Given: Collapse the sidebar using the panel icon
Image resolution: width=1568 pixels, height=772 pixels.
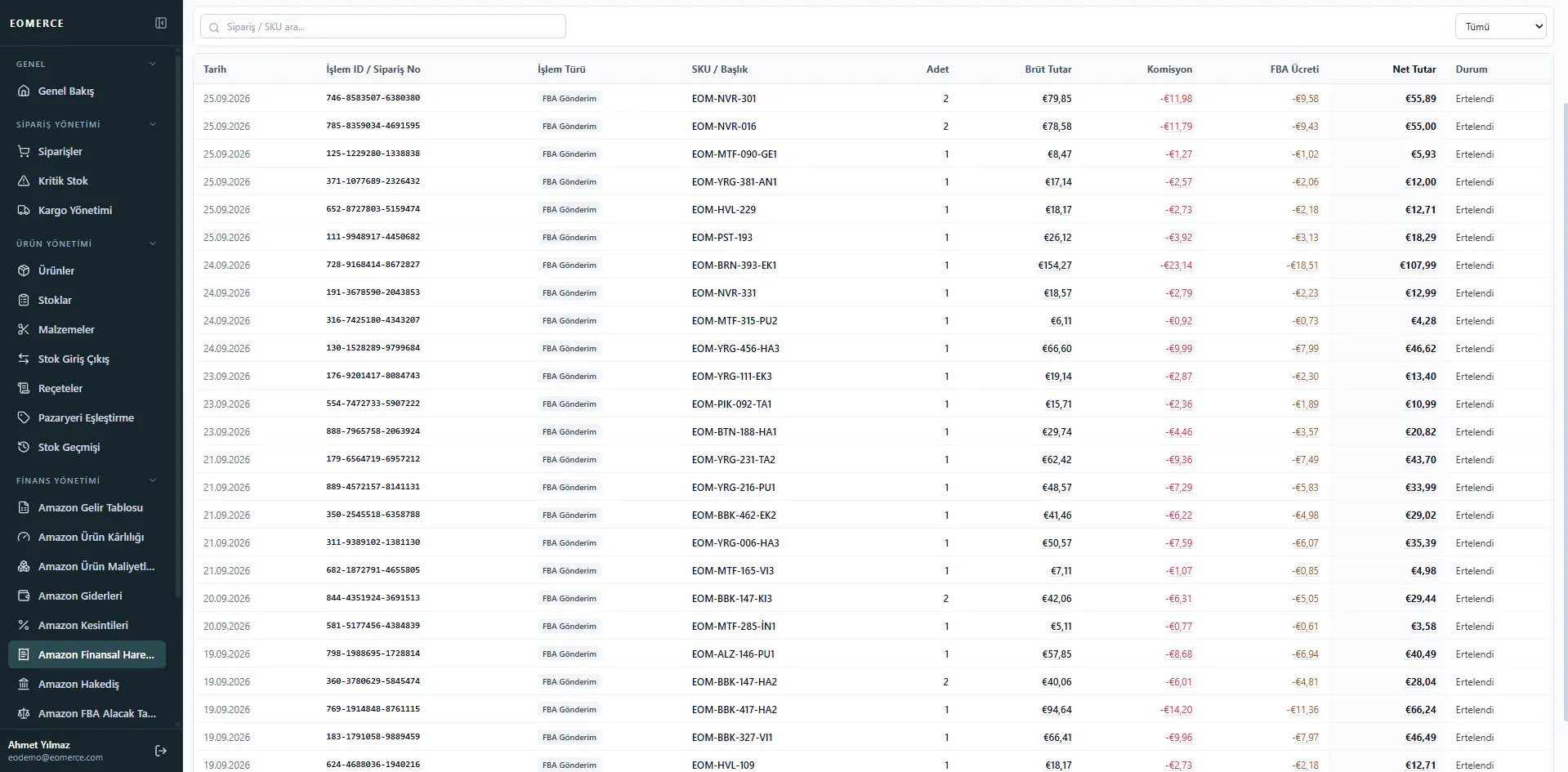Looking at the screenshot, I should pyautogui.click(x=161, y=23).
